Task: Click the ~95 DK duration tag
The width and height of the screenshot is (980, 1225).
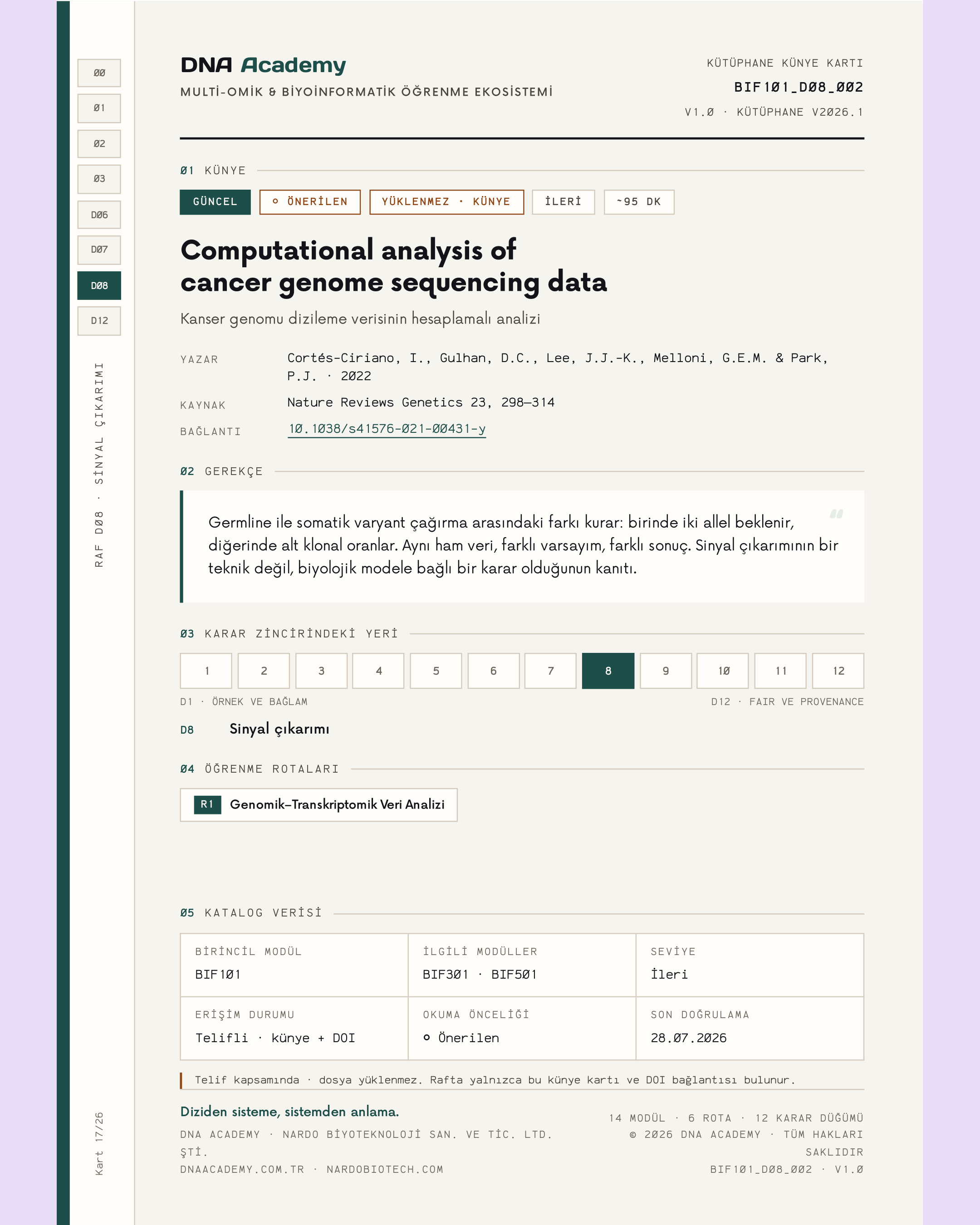Action: point(639,202)
